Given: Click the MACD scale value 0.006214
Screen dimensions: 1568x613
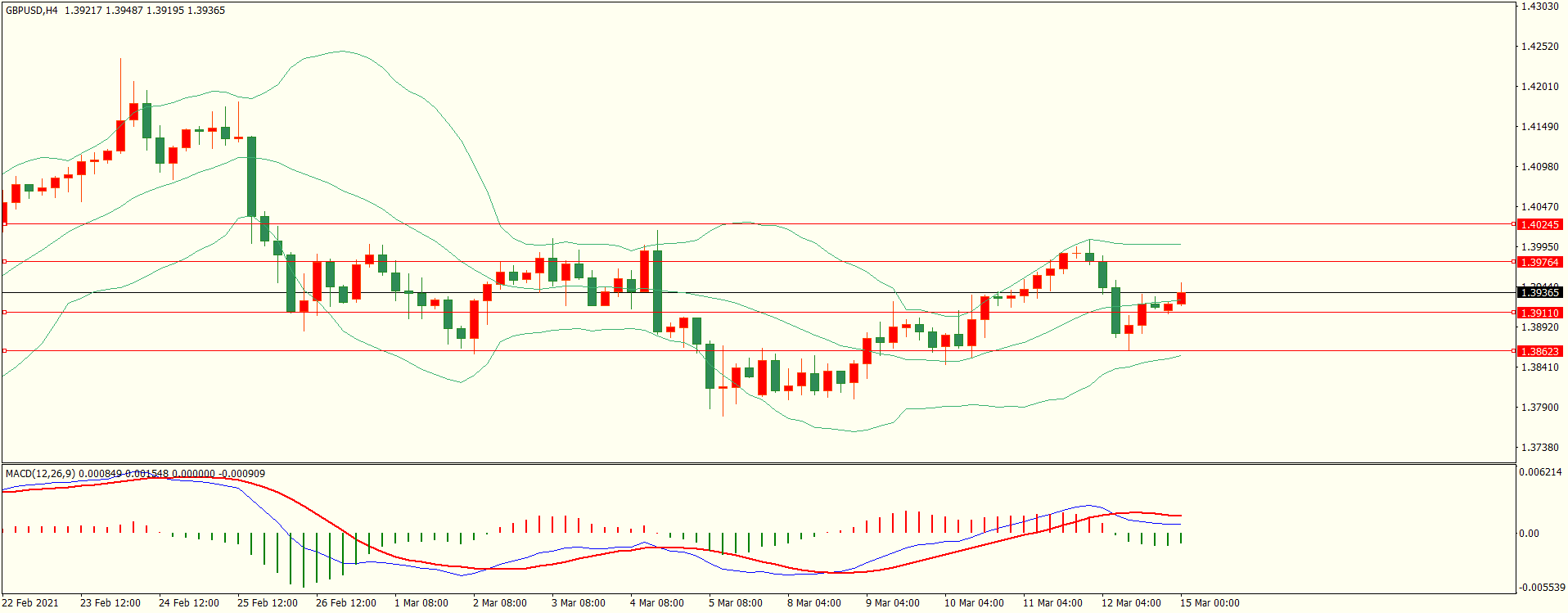Looking at the screenshot, I should pyautogui.click(x=1540, y=472).
